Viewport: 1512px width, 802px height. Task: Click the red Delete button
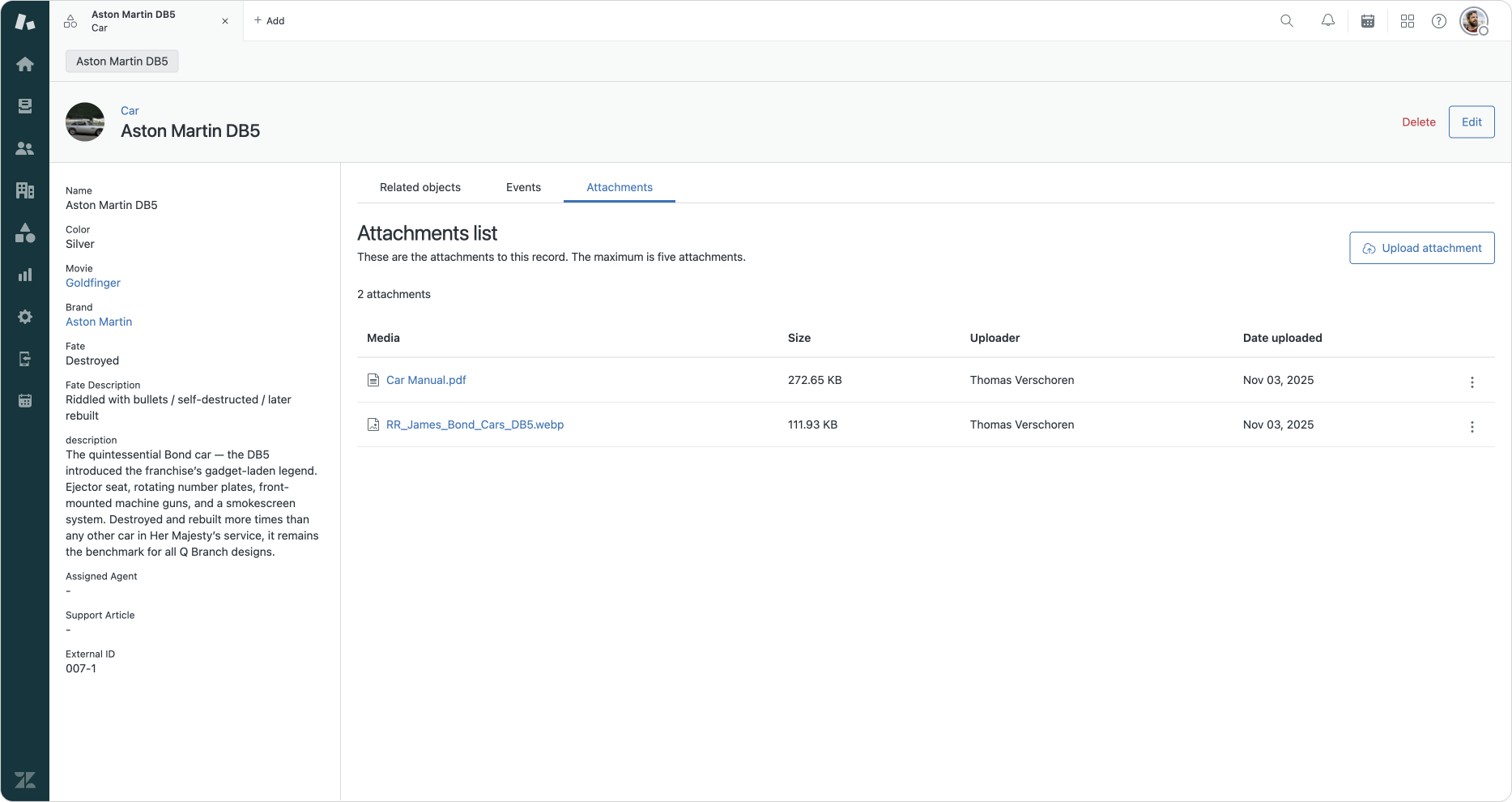pos(1419,122)
